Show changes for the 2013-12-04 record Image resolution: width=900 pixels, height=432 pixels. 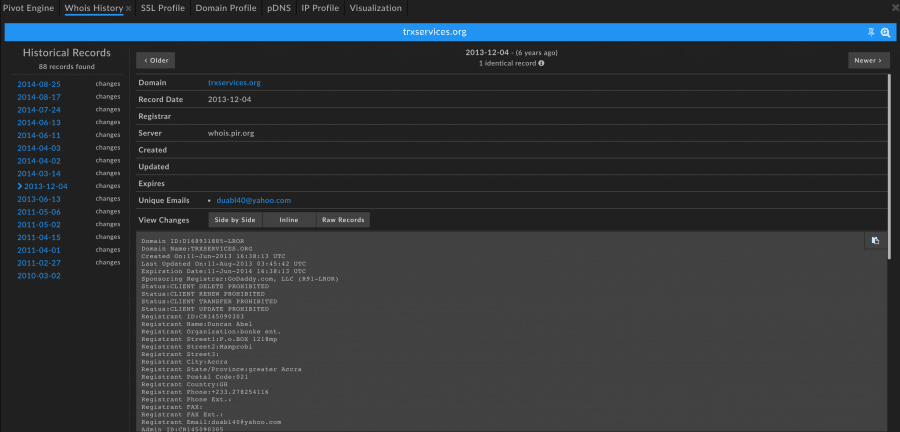(x=108, y=186)
